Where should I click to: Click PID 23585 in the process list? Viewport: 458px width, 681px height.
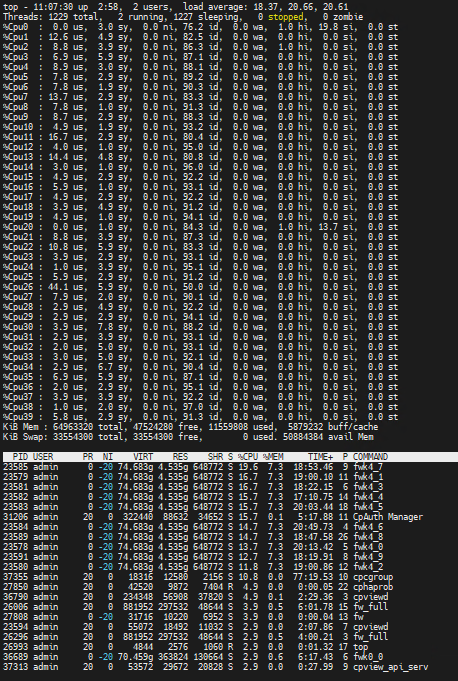point(16,466)
